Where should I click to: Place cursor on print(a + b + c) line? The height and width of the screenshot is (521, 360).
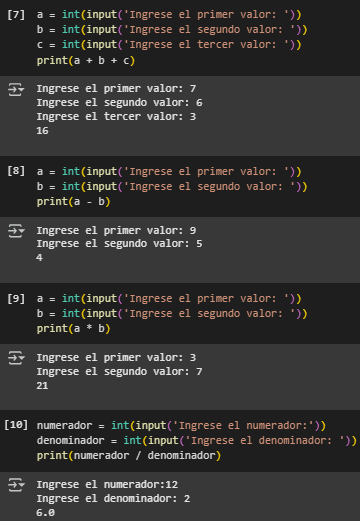[86, 61]
